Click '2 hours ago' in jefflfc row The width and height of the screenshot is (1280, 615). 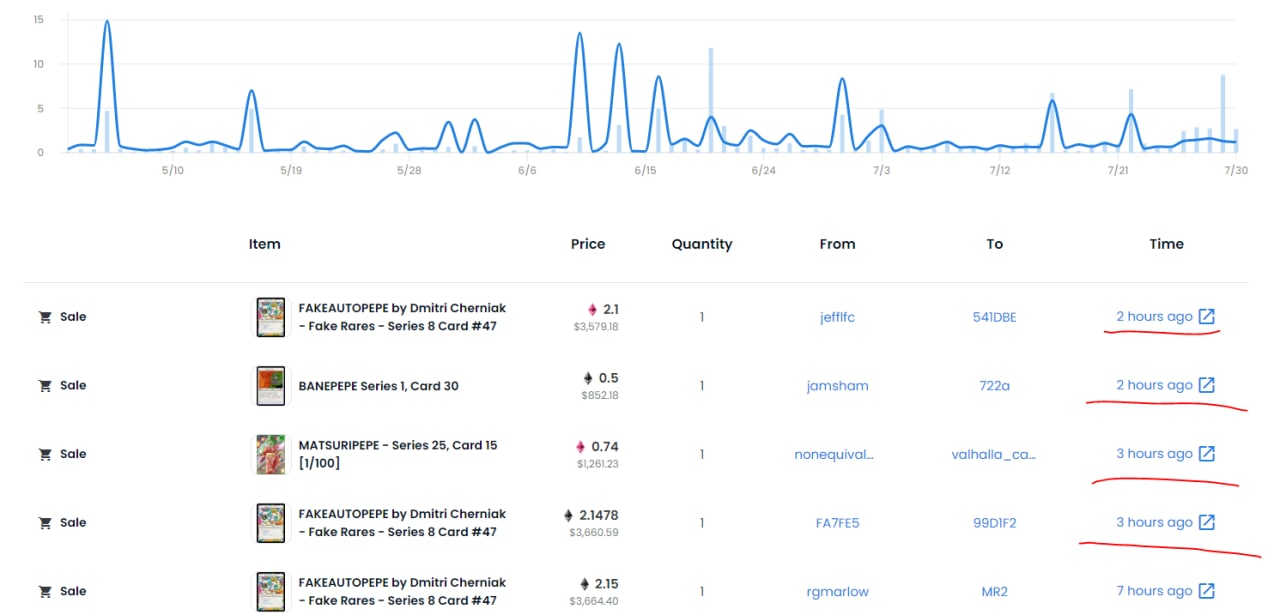[x=1154, y=317]
